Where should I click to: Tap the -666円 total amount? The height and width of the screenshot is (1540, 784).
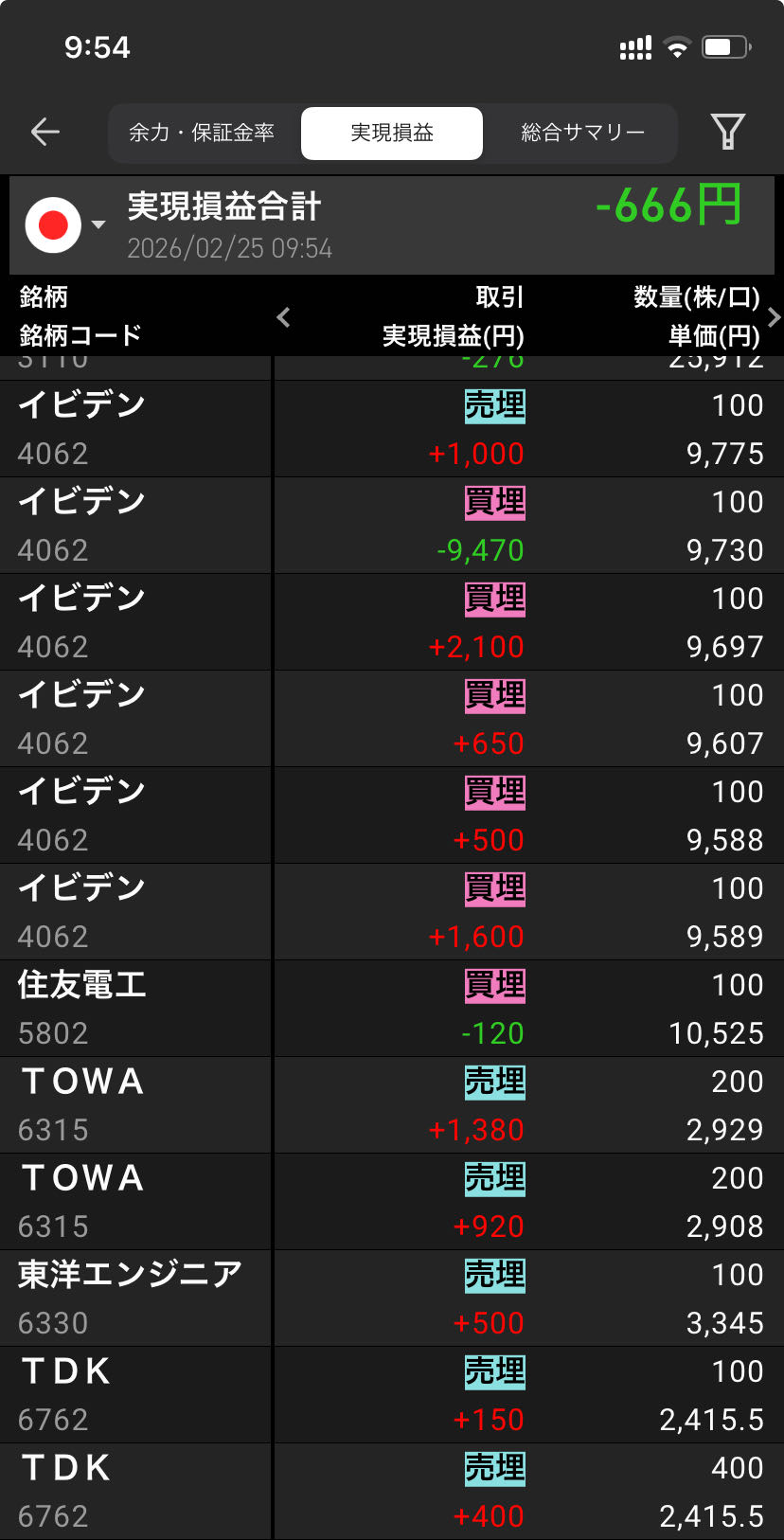(x=668, y=206)
